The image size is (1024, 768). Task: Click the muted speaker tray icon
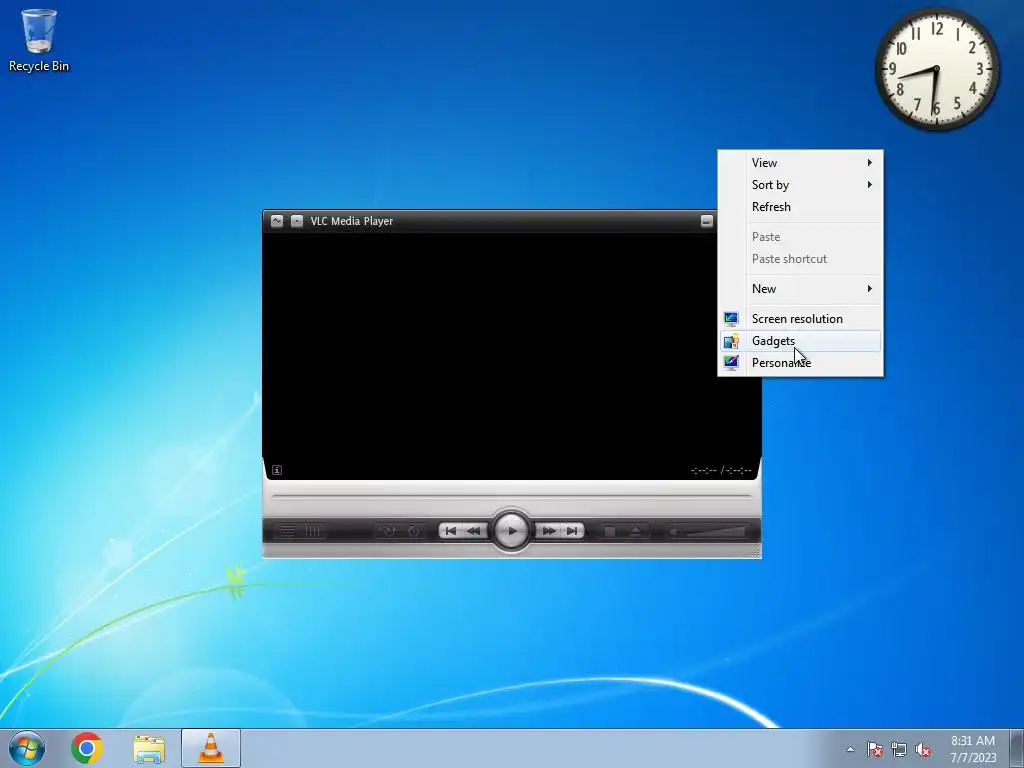pos(923,749)
